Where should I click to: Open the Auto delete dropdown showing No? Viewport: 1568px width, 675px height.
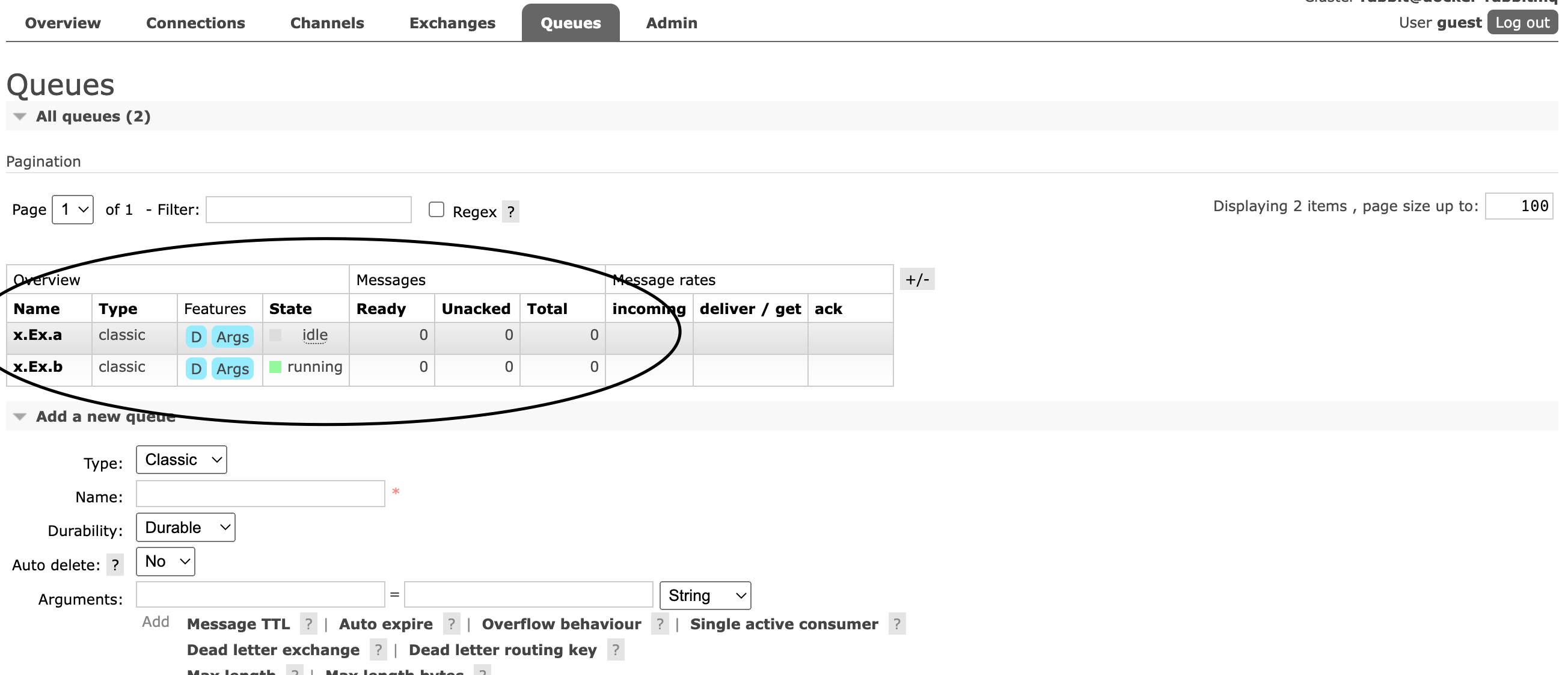[x=165, y=562]
